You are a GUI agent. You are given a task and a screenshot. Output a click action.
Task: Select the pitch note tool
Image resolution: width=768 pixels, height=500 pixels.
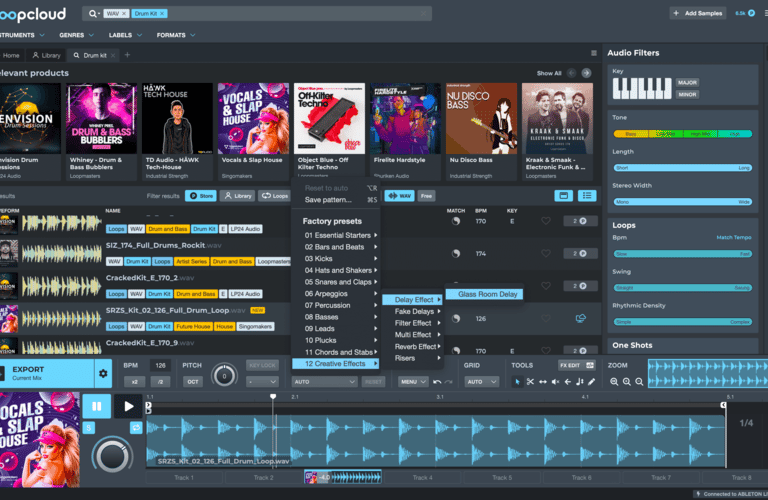tap(579, 382)
